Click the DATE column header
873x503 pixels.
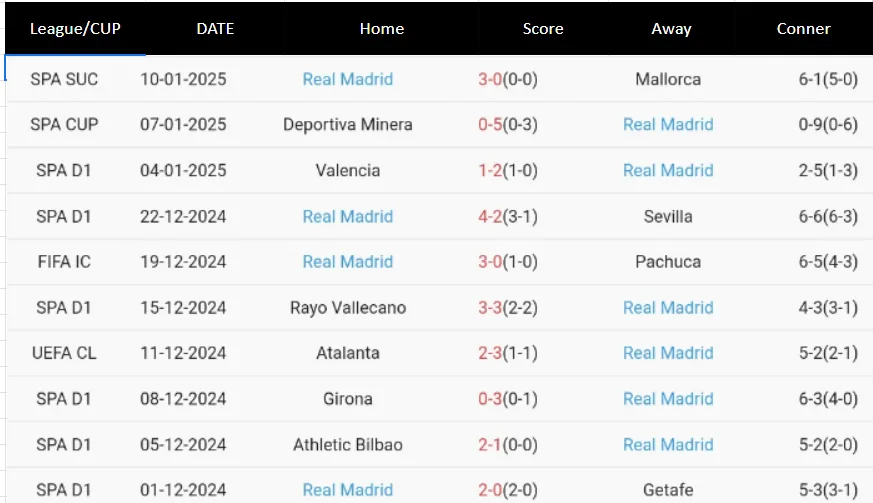215,28
